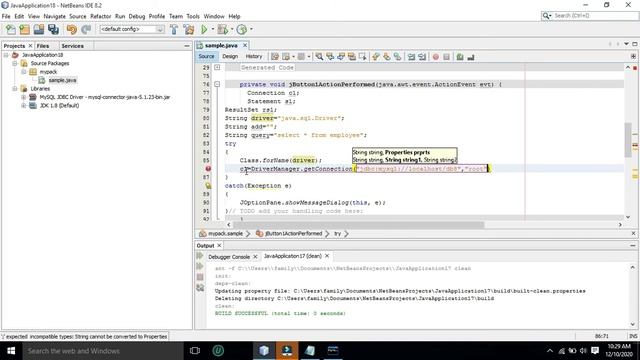The height and width of the screenshot is (360, 640).
Task: Collapse the JavaApplication18 project node
Action: click(x=6, y=55)
